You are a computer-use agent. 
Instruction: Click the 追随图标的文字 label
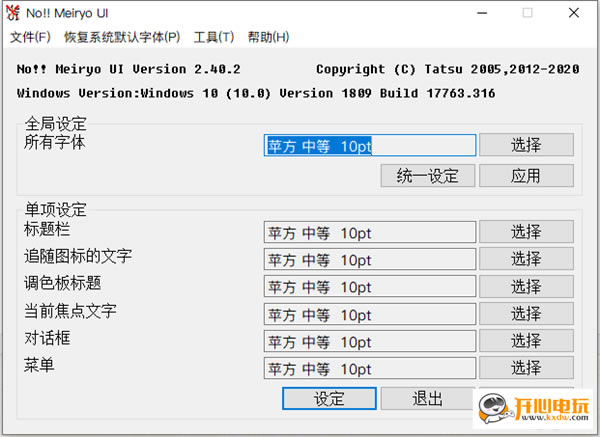(x=78, y=256)
